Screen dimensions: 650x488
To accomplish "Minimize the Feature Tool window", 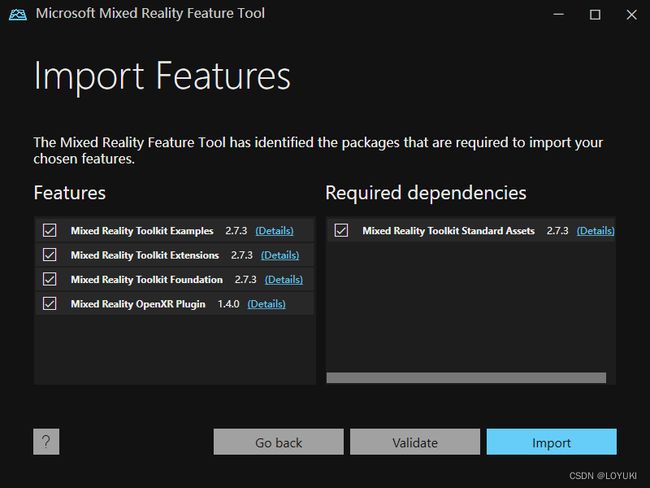I will (558, 15).
